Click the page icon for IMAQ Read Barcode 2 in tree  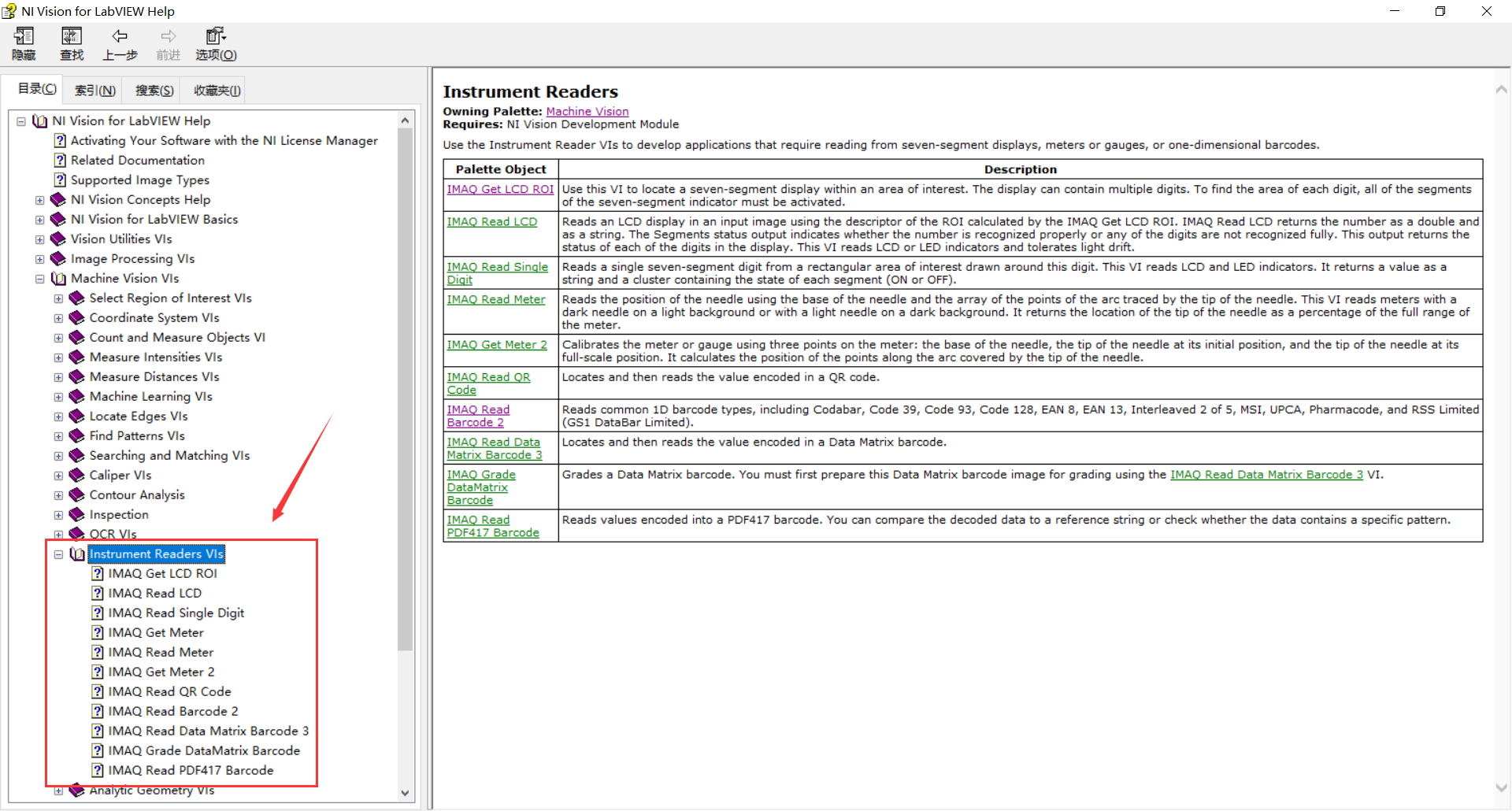(98, 712)
